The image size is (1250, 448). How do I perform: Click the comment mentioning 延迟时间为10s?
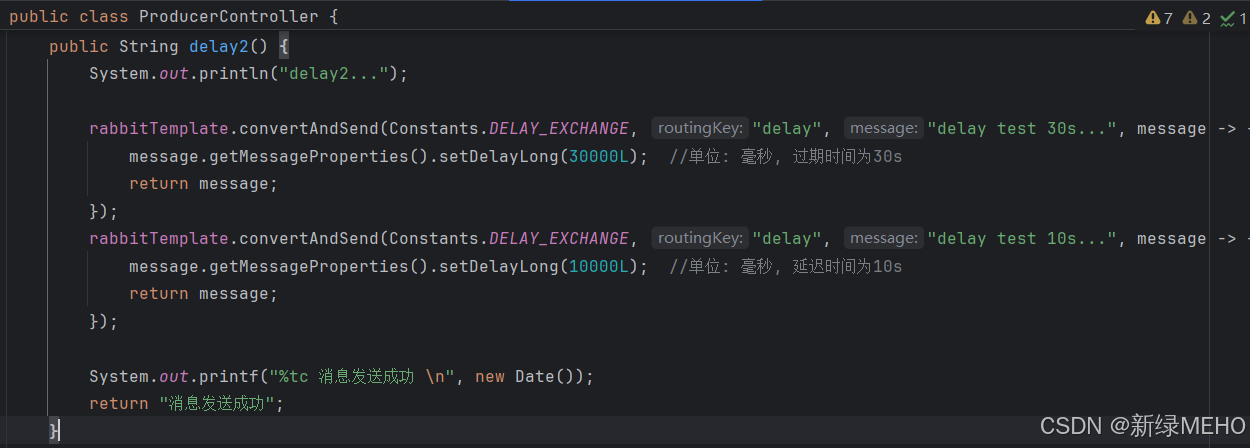tap(786, 266)
